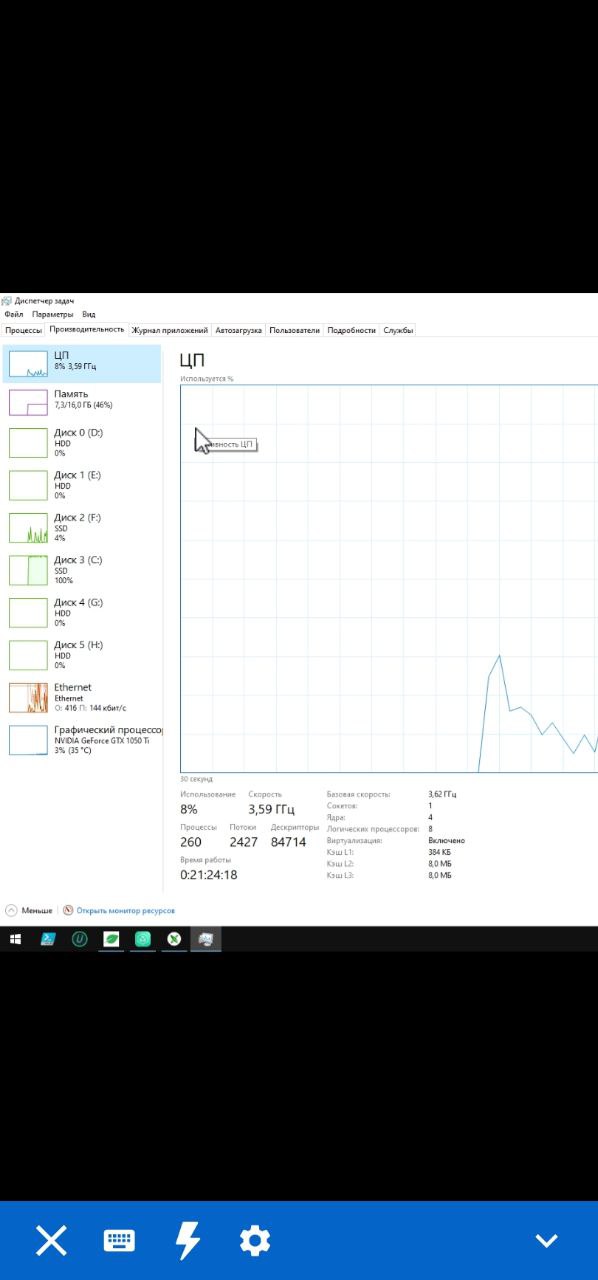Open the Графический процессор GTX 1050 Ti entry

[82, 740]
